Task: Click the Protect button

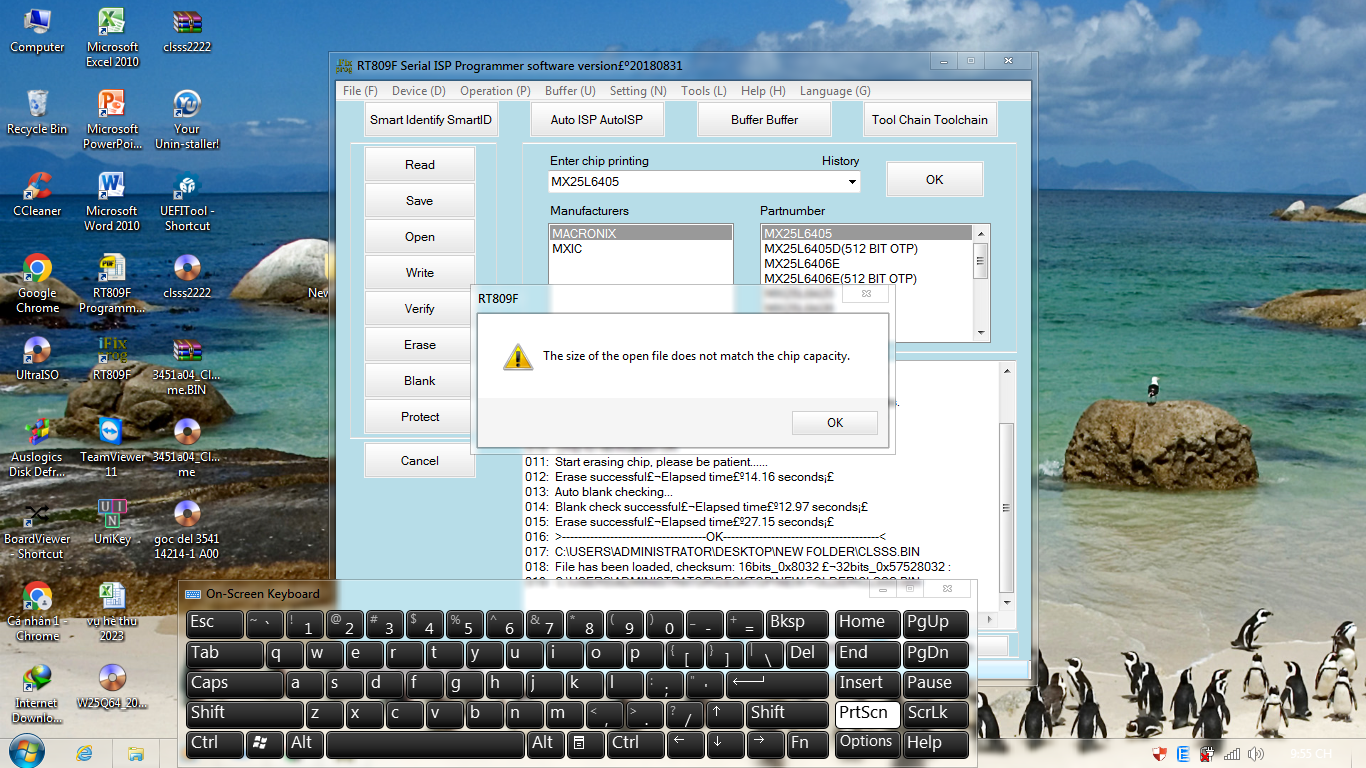Action: point(420,417)
